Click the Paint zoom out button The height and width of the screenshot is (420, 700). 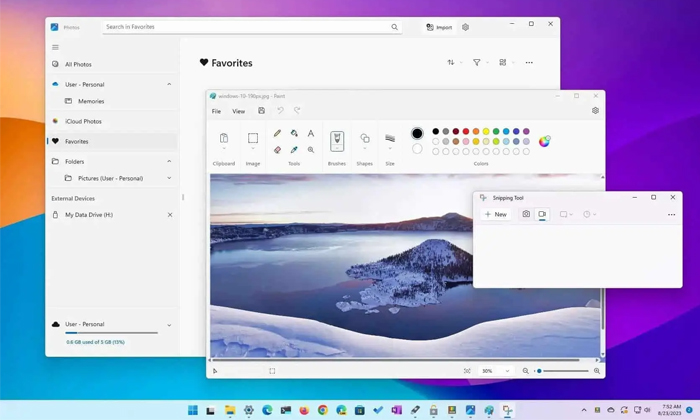pos(526,371)
